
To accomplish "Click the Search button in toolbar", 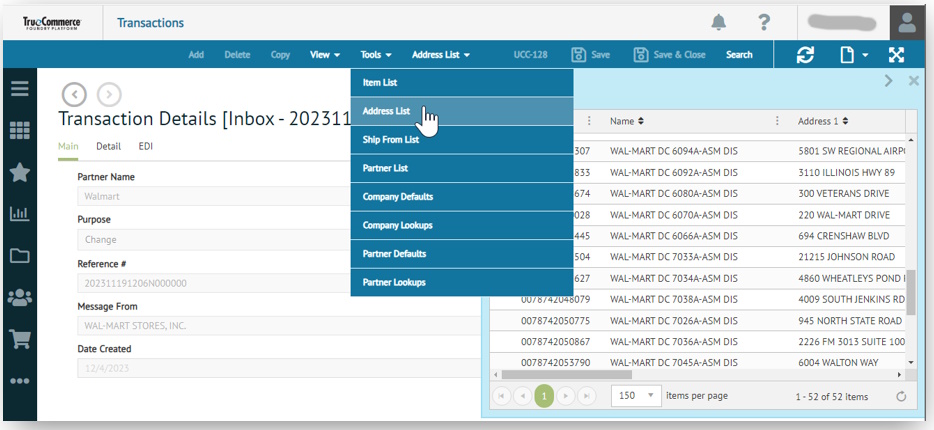I will click(x=739, y=55).
